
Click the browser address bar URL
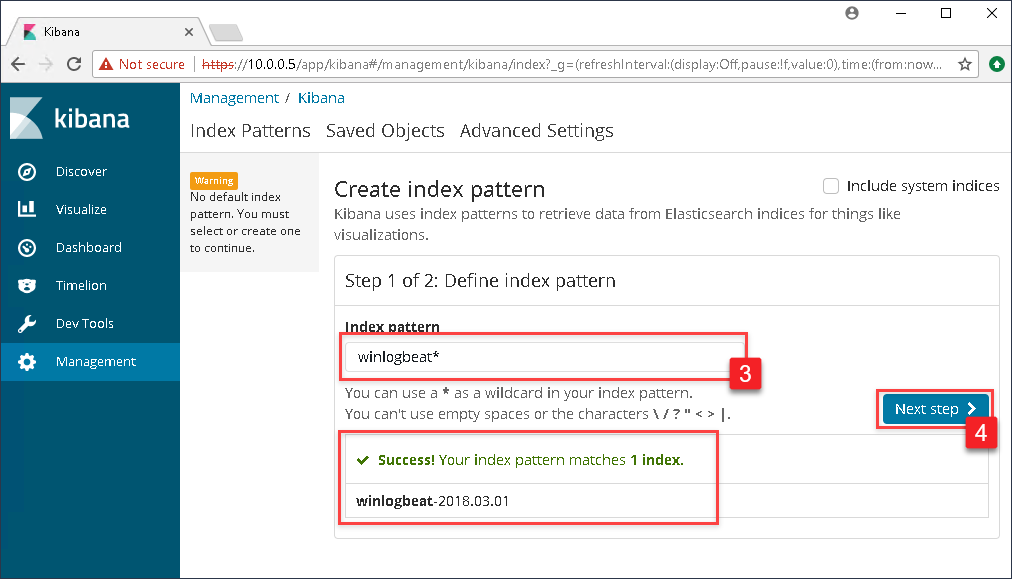(x=572, y=64)
